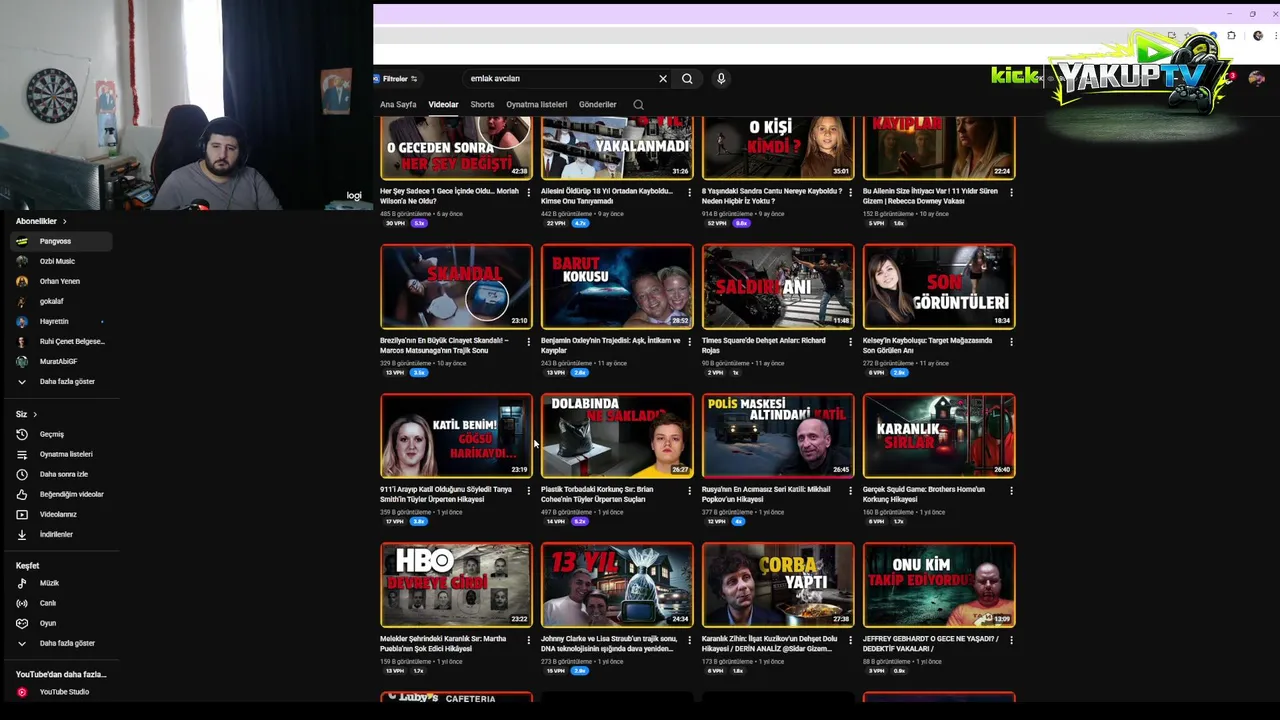Play the 13 YIL thumbnail video
Screen dimensions: 1280x720
point(617,585)
